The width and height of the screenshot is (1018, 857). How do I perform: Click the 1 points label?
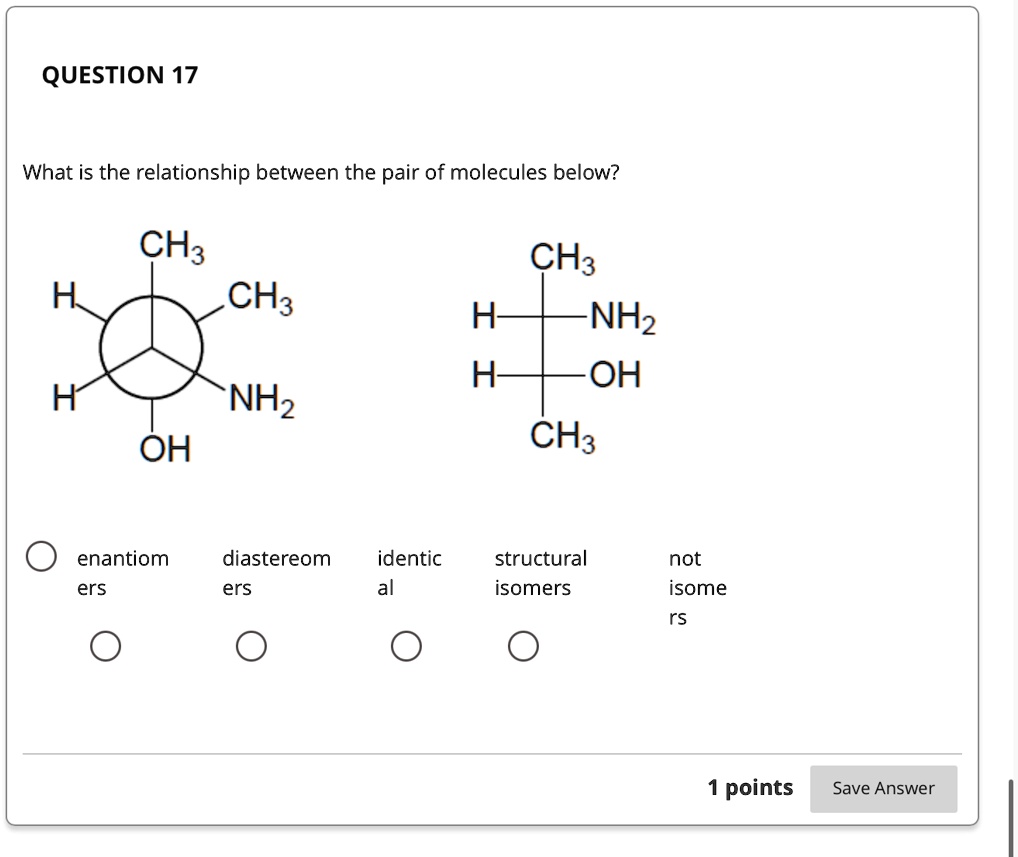coord(752,789)
